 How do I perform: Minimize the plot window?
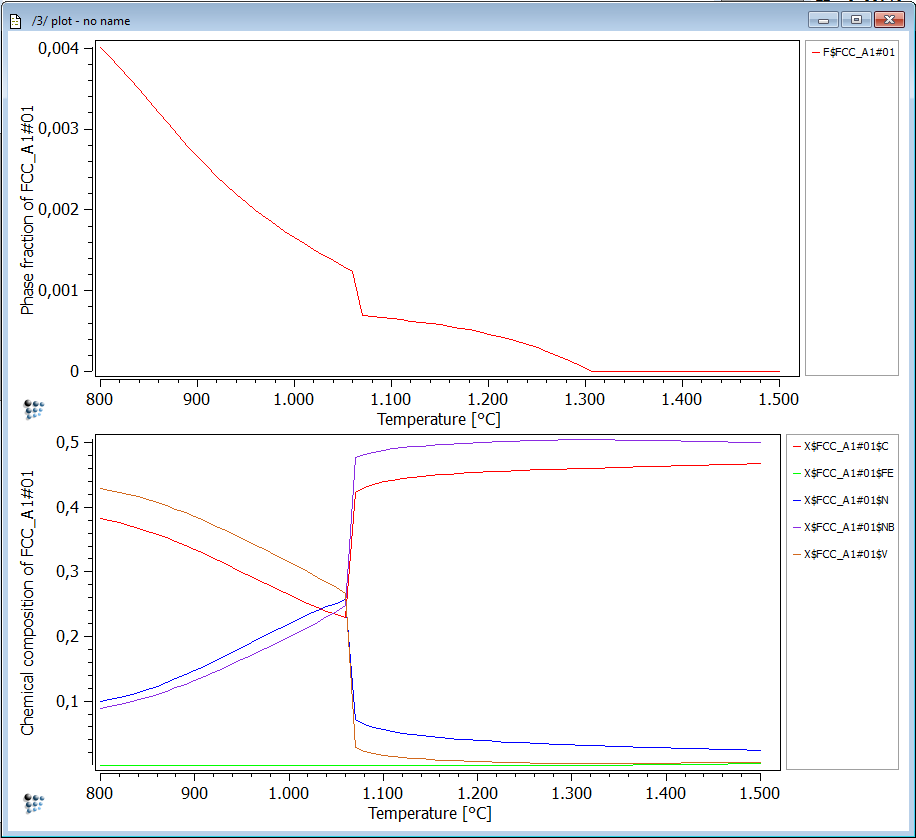pos(825,19)
